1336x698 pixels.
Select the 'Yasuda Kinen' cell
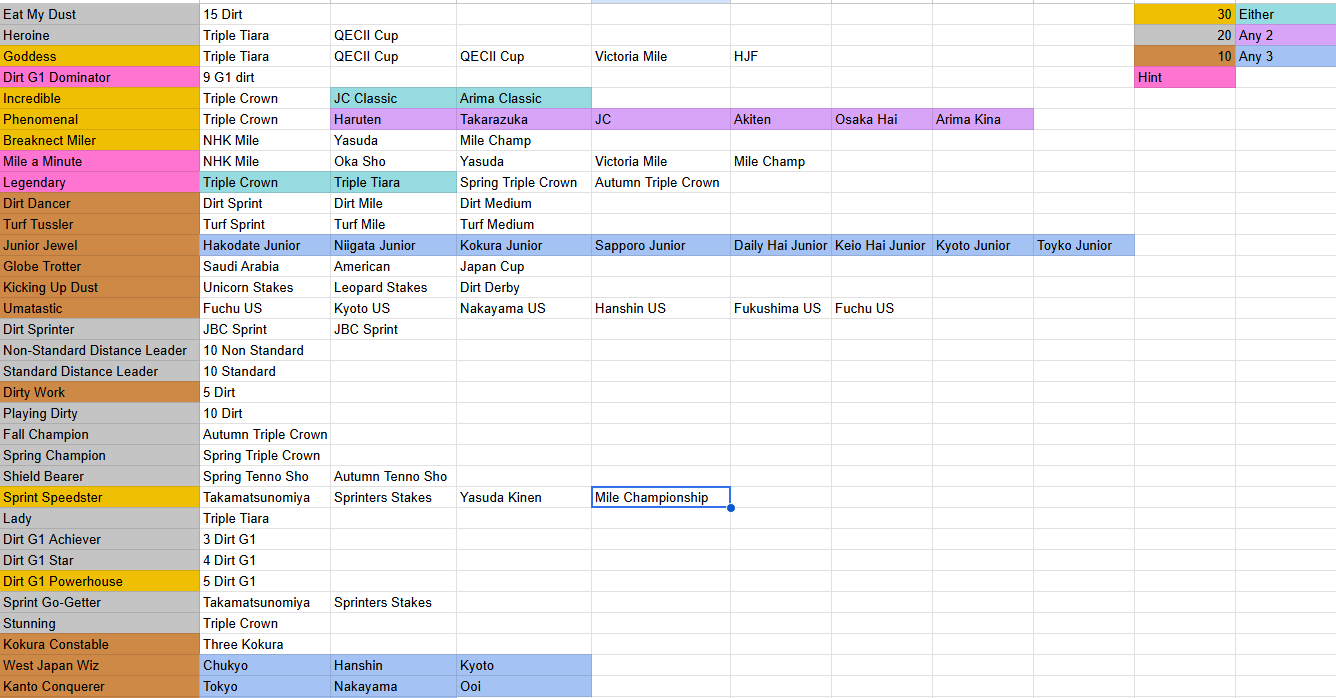pos(524,497)
